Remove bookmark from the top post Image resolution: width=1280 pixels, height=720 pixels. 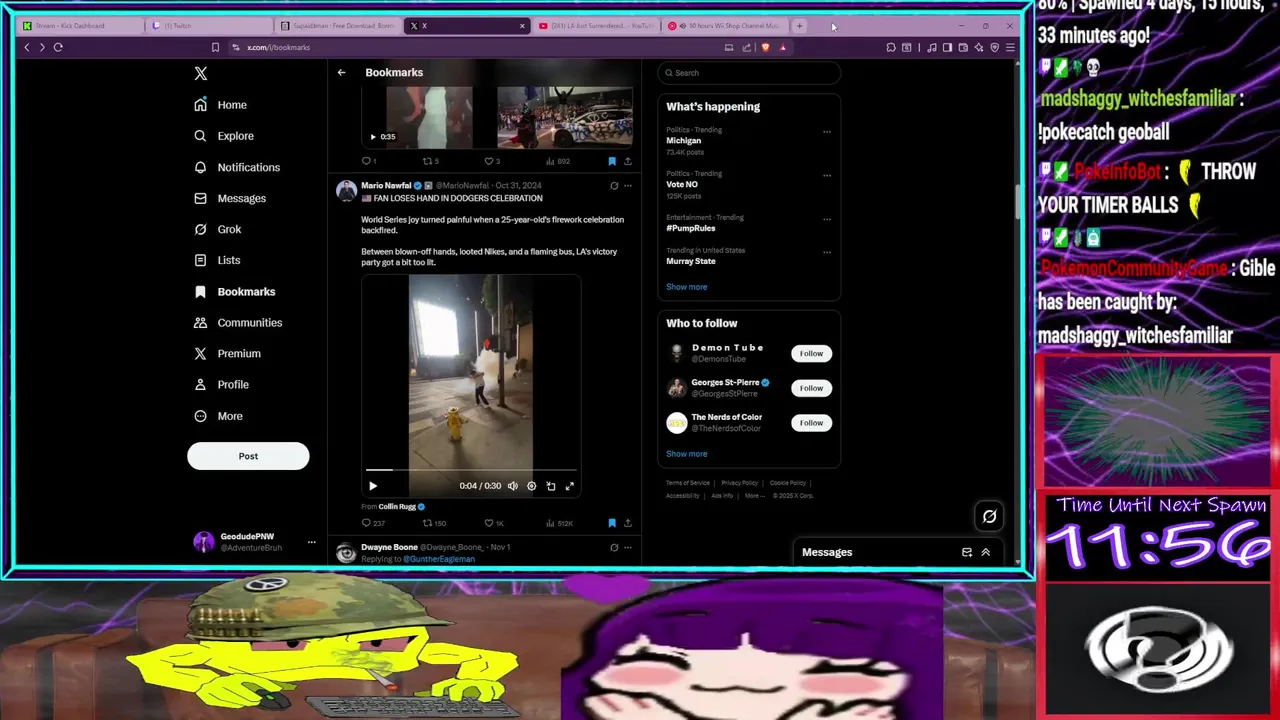612,161
